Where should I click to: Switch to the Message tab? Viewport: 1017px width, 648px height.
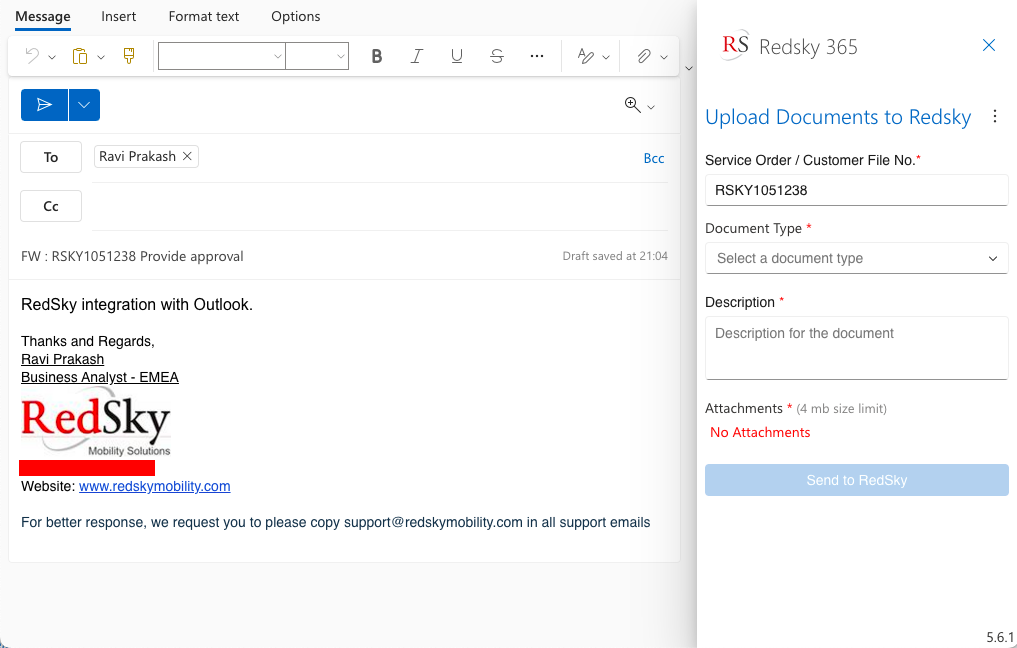click(43, 16)
